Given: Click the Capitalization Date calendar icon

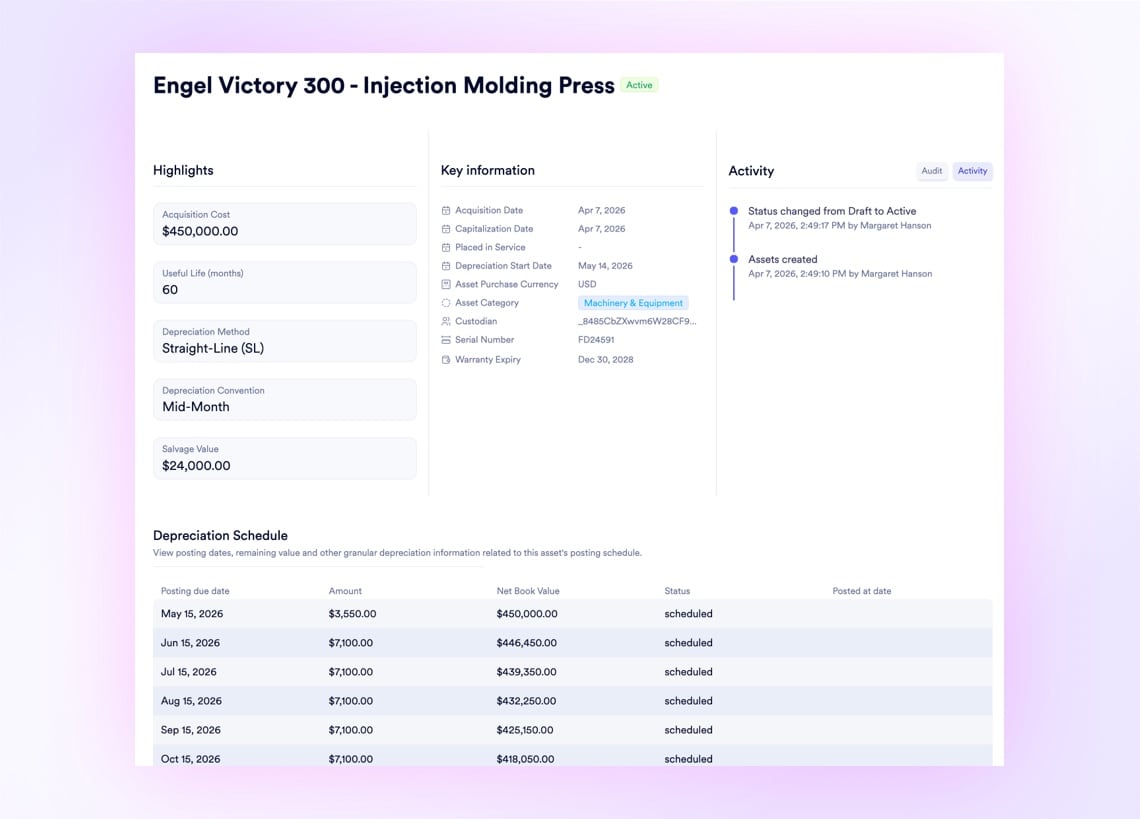Looking at the screenshot, I should (446, 229).
